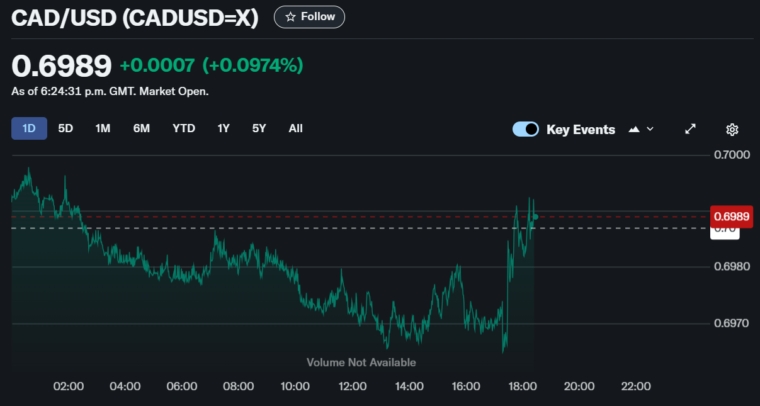Select the 1M chart range
Image resolution: width=760 pixels, height=406 pixels.
[x=103, y=128]
